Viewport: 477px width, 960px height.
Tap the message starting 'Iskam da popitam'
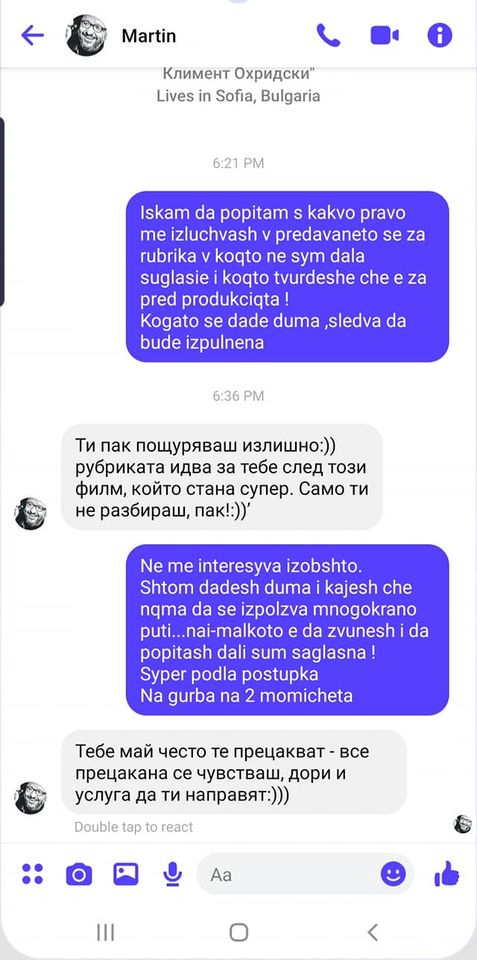(287, 277)
